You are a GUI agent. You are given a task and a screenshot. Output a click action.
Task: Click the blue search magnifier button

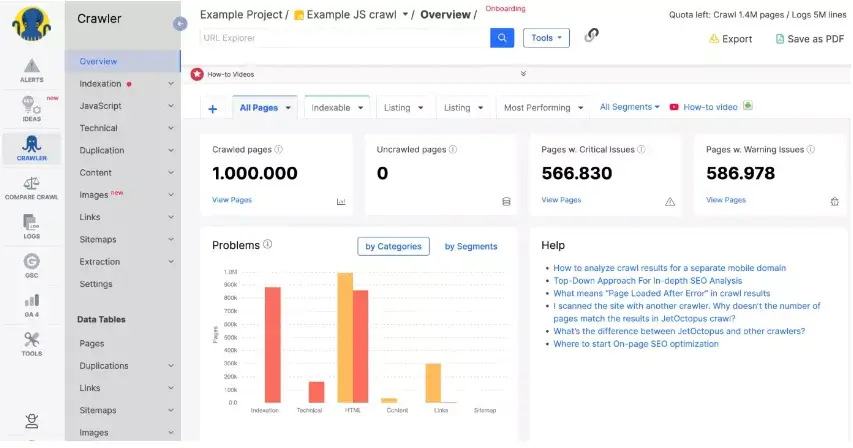click(x=501, y=38)
